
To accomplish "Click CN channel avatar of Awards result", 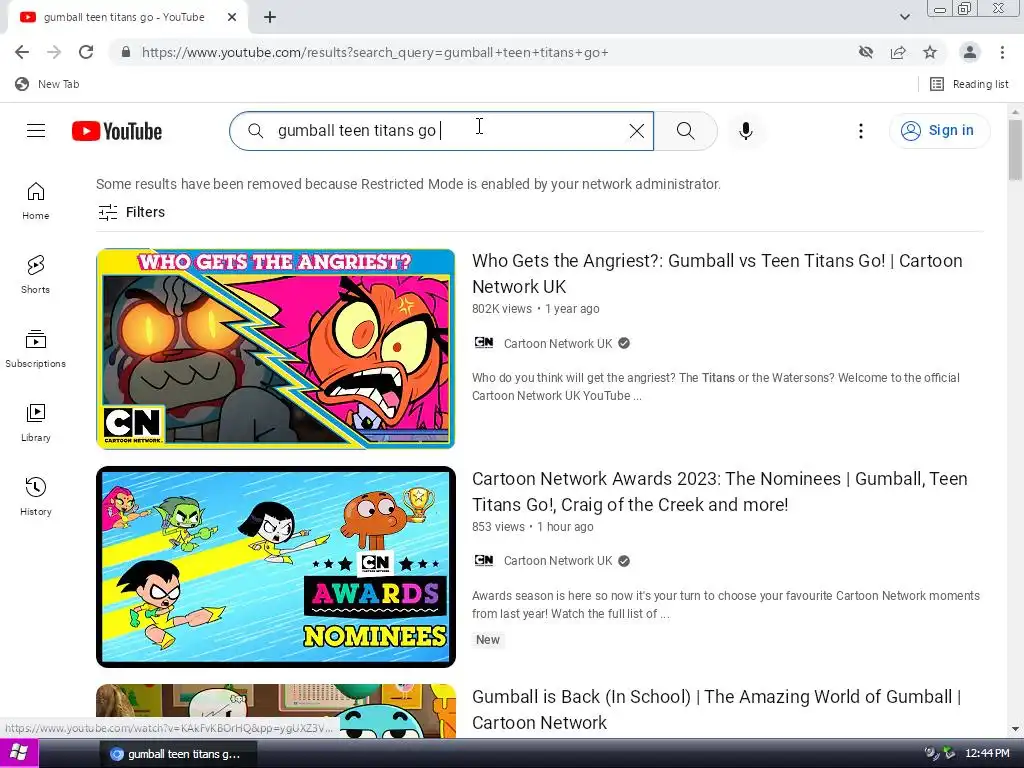I will 484,560.
